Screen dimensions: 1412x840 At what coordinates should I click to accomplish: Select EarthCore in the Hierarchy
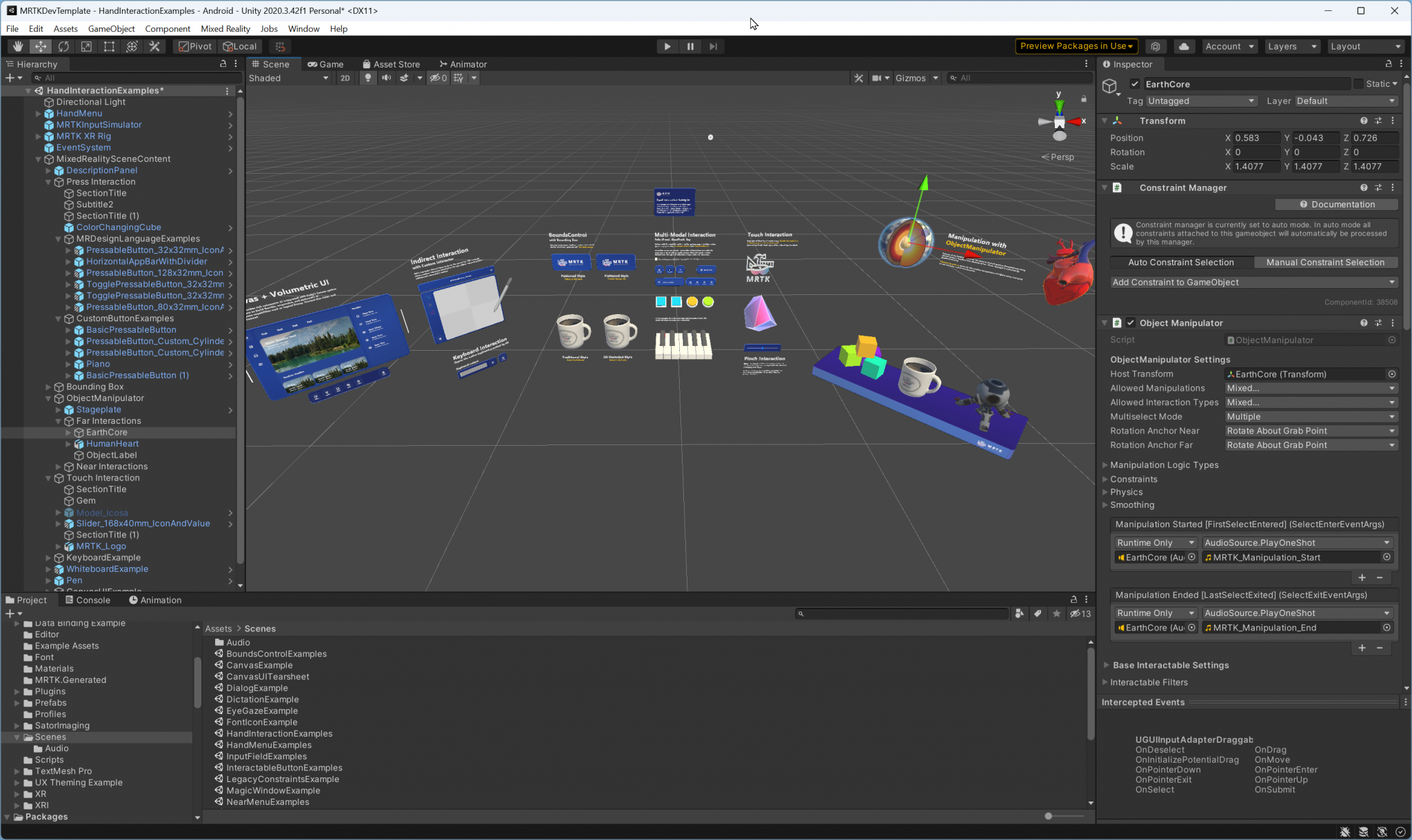[x=106, y=432]
